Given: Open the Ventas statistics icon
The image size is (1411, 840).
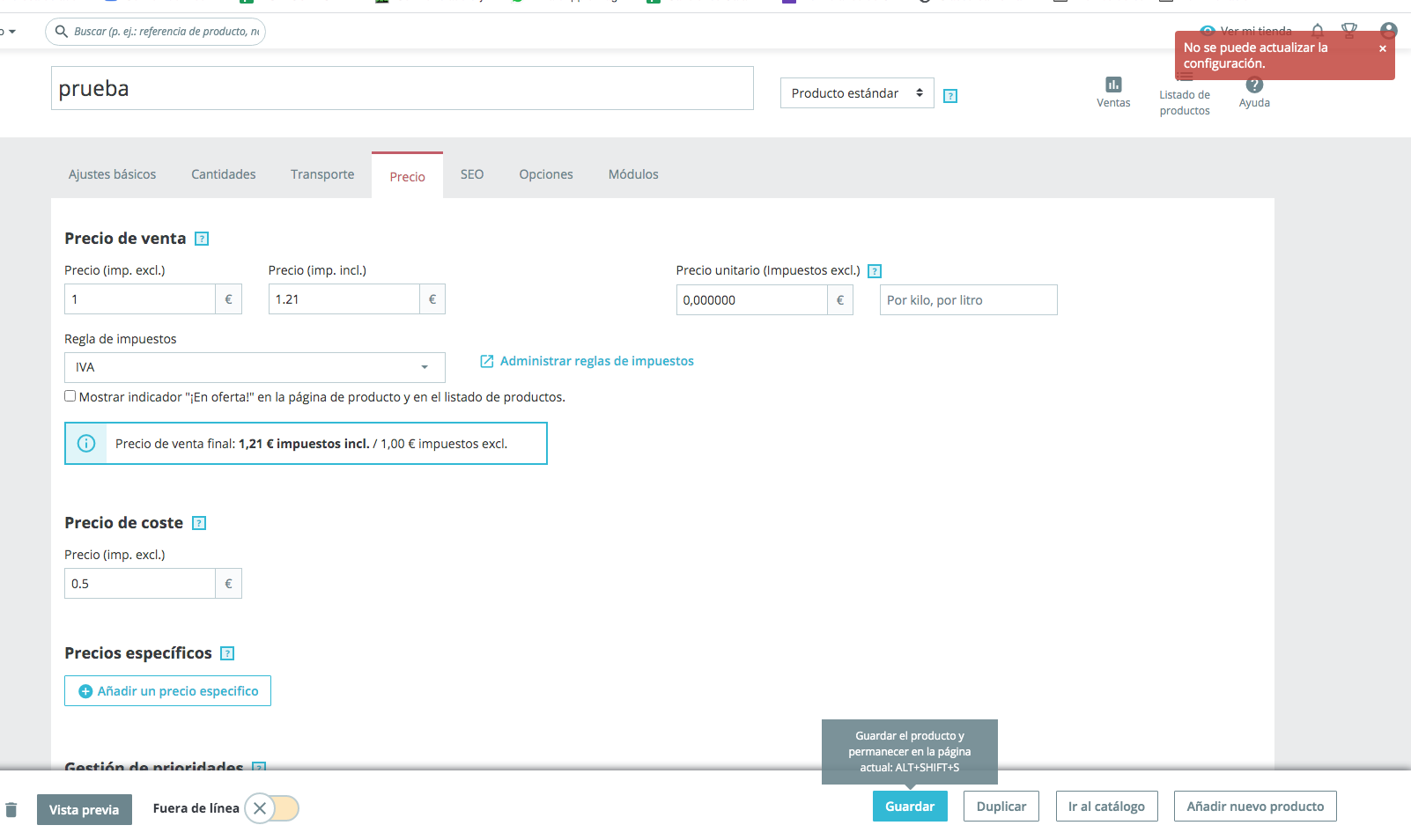Looking at the screenshot, I should coord(1113,85).
